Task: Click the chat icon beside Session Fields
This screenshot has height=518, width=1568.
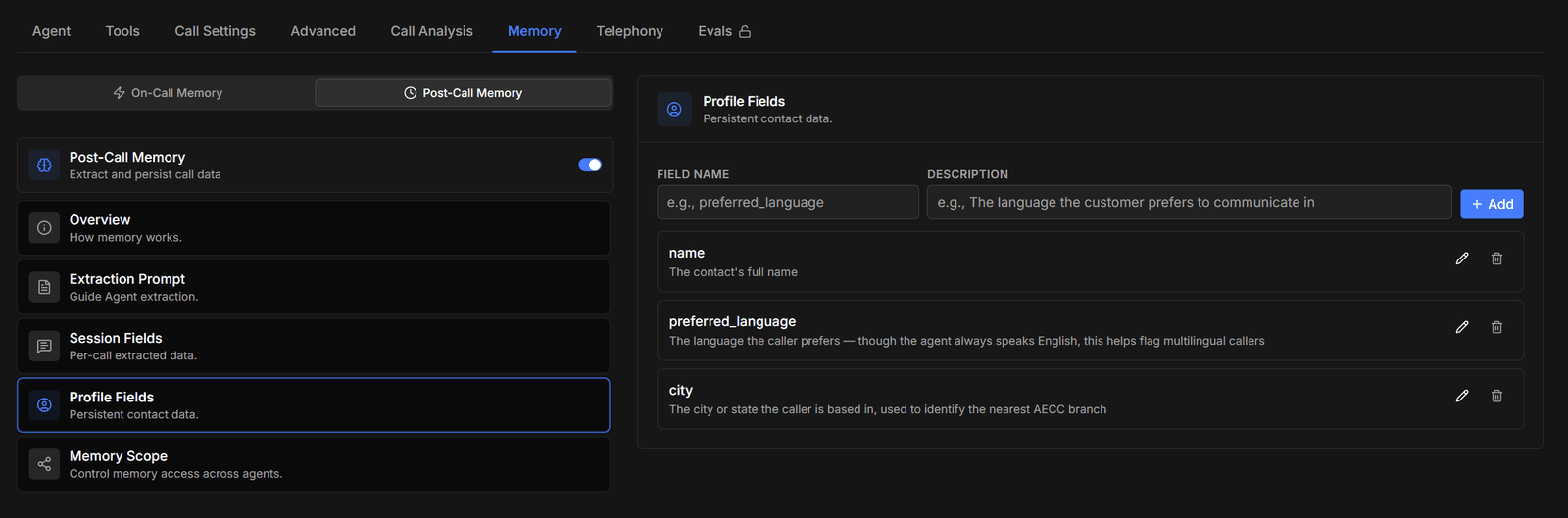Action: [x=44, y=346]
